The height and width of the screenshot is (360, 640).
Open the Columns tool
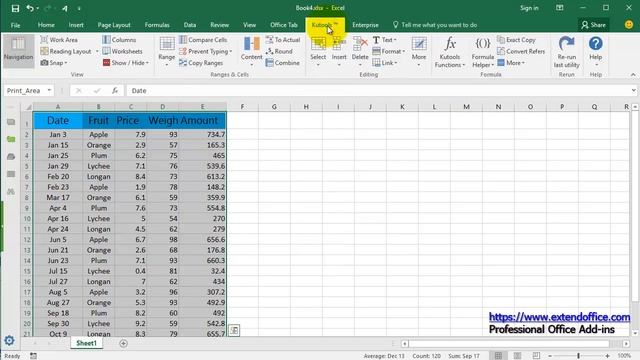119,40
